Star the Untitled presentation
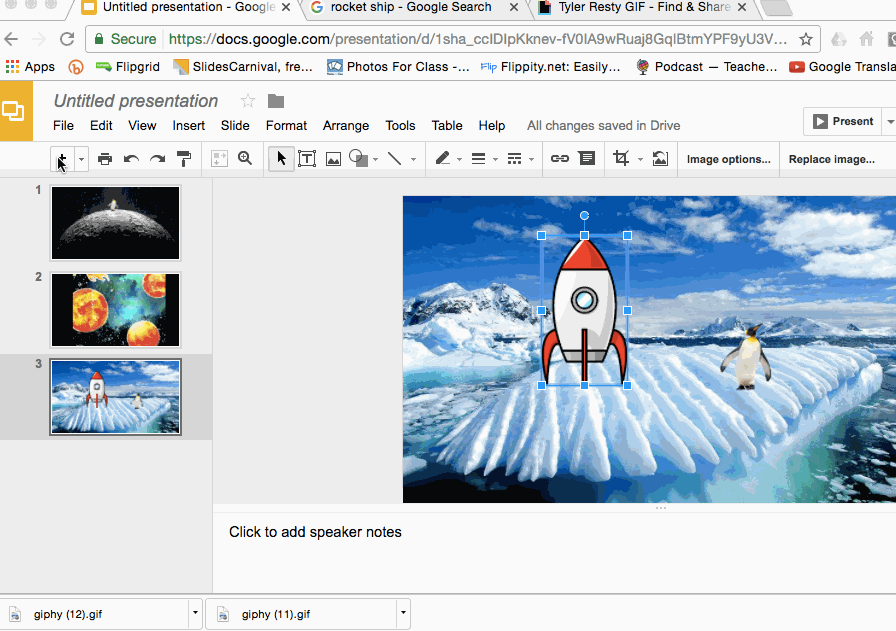Screen dimensions: 896x631 click(248, 101)
